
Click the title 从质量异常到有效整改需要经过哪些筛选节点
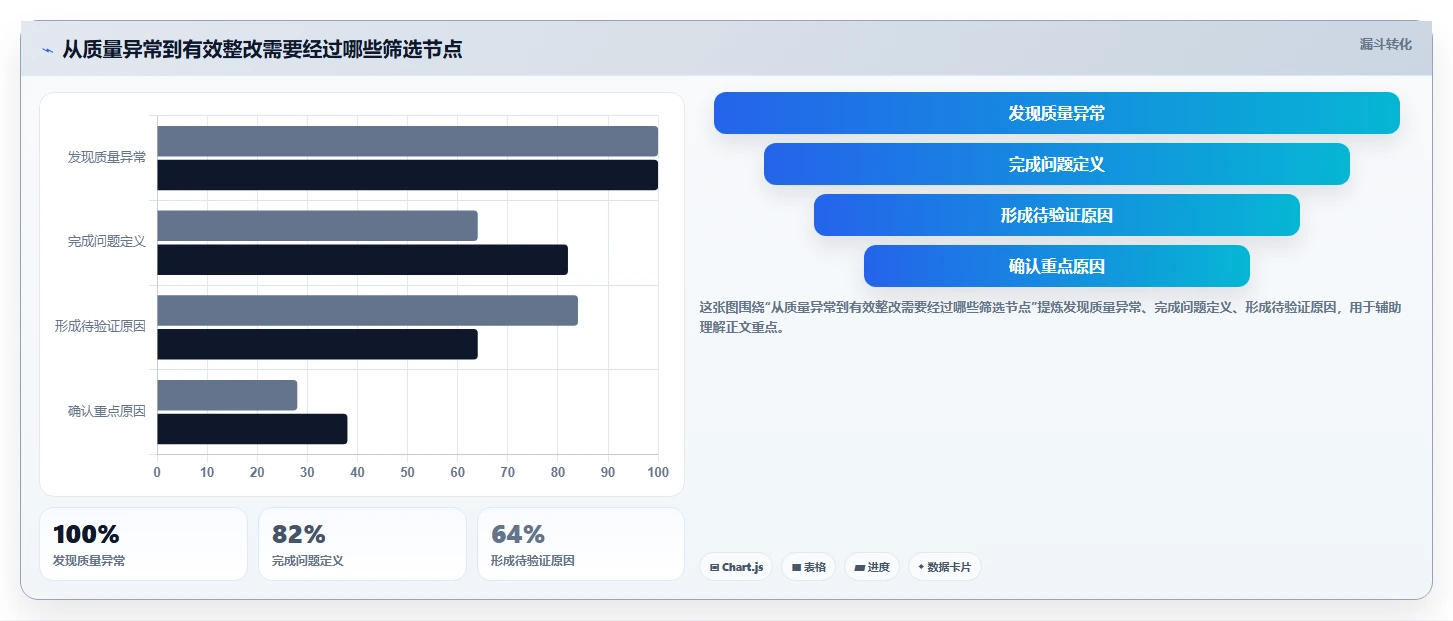(x=262, y=50)
